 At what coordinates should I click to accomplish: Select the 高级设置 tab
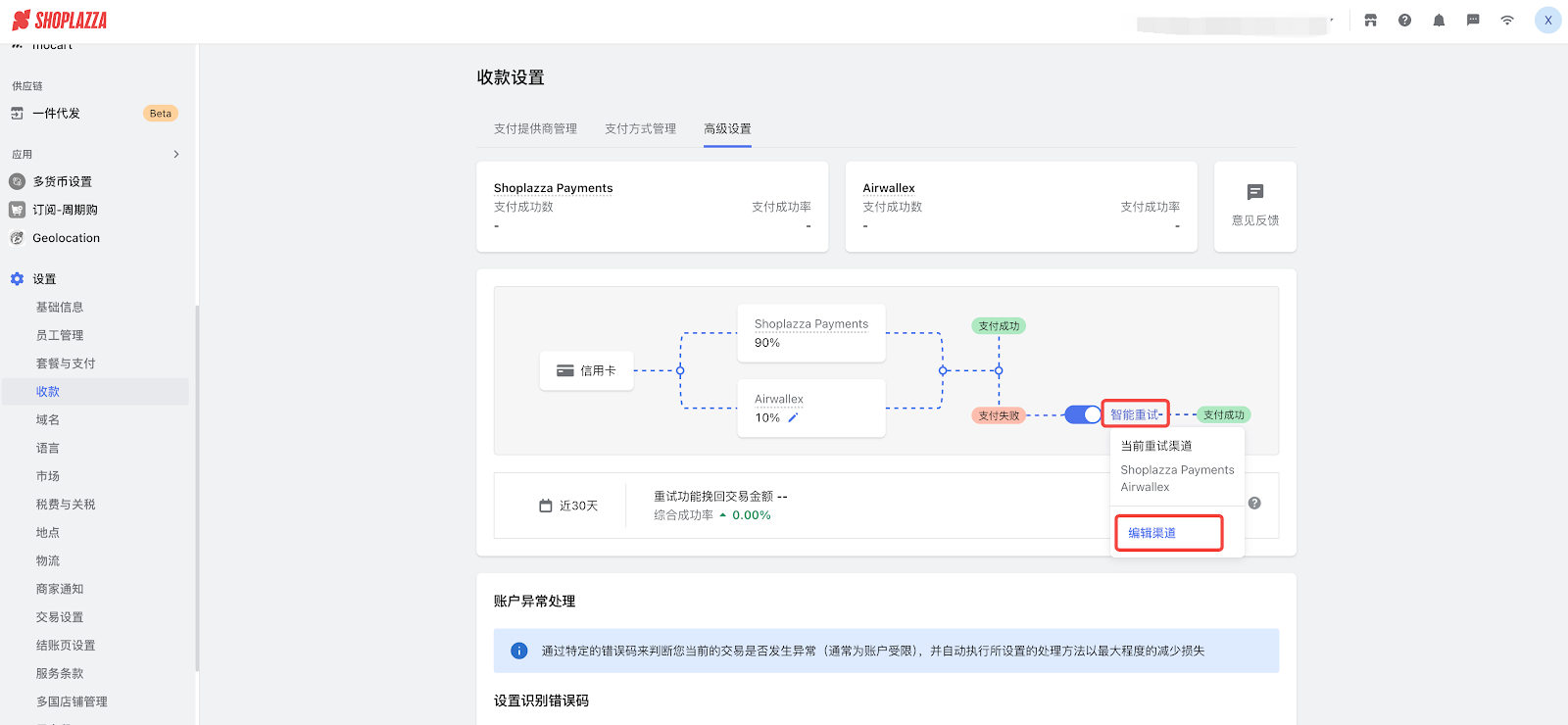coord(727,128)
